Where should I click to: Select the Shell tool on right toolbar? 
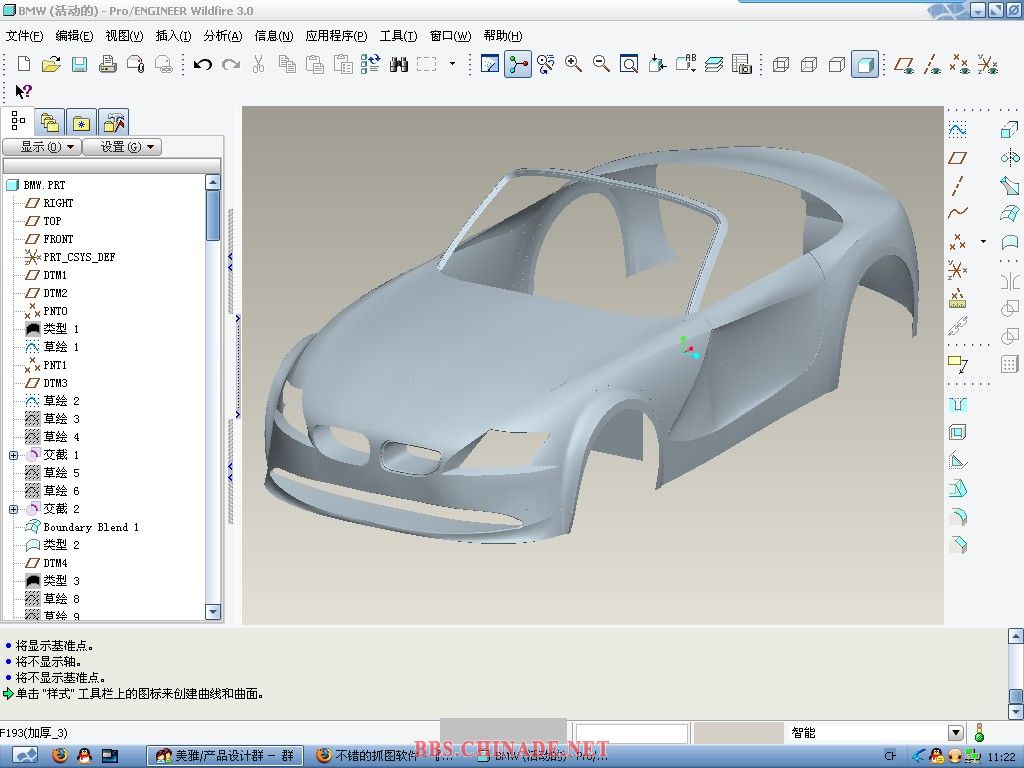tap(957, 432)
